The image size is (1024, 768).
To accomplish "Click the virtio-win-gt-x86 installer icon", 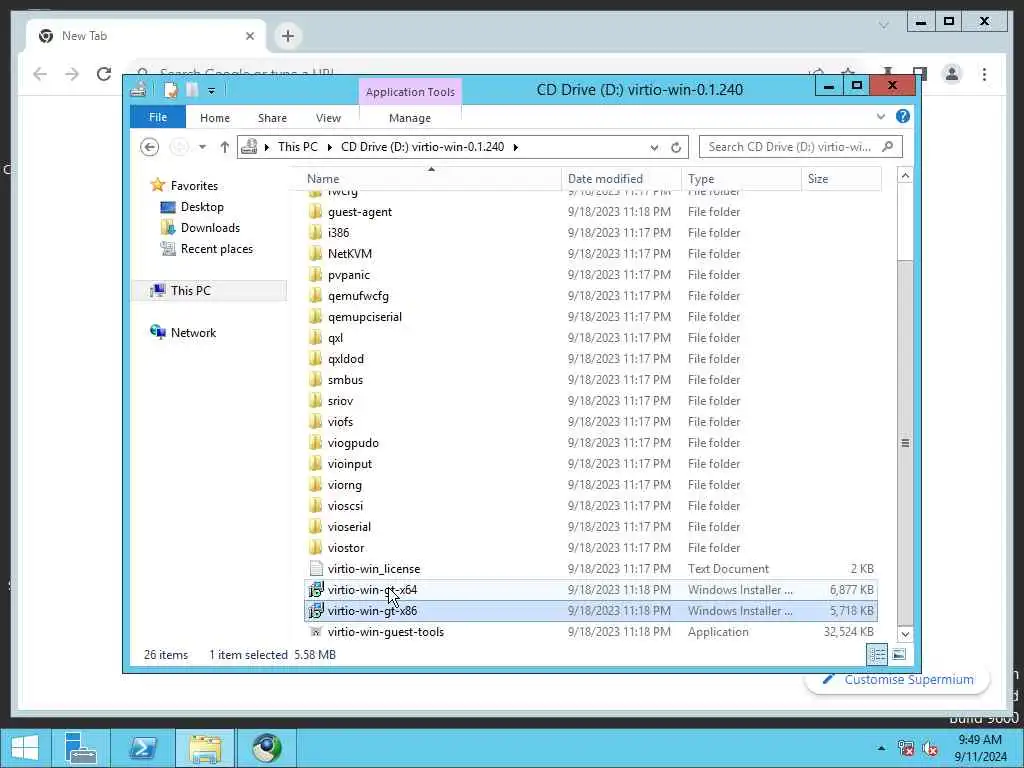I will (x=316, y=611).
